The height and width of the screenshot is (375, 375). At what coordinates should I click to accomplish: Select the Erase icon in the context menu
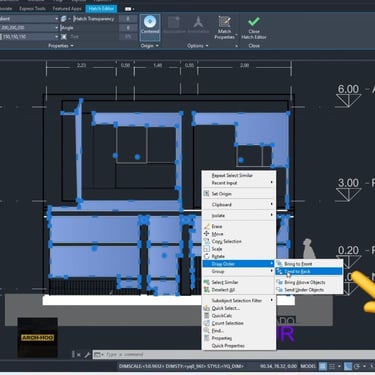[x=207, y=226]
